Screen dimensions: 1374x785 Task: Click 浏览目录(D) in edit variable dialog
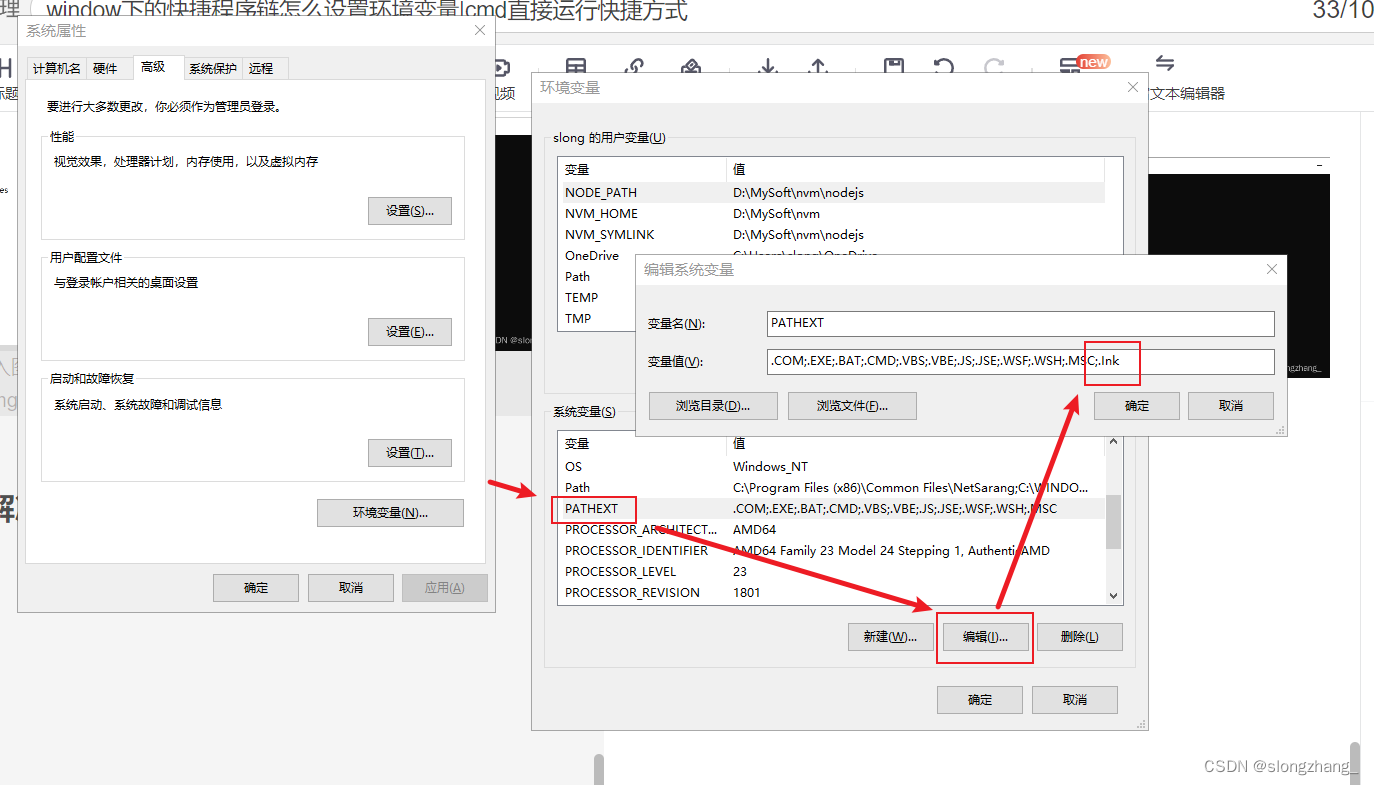pyautogui.click(x=713, y=406)
